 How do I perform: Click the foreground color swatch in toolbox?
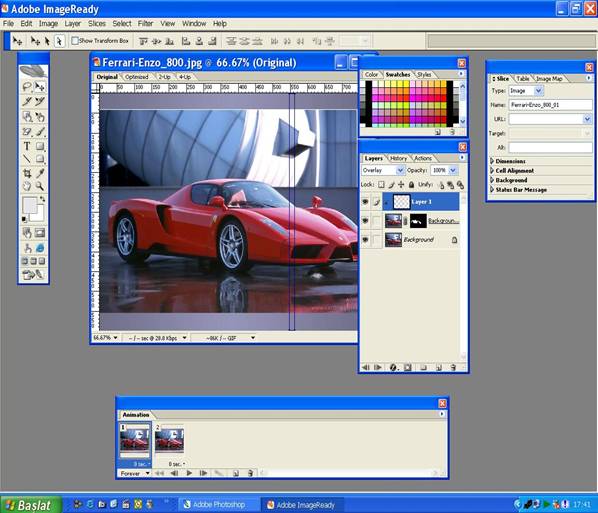29,205
